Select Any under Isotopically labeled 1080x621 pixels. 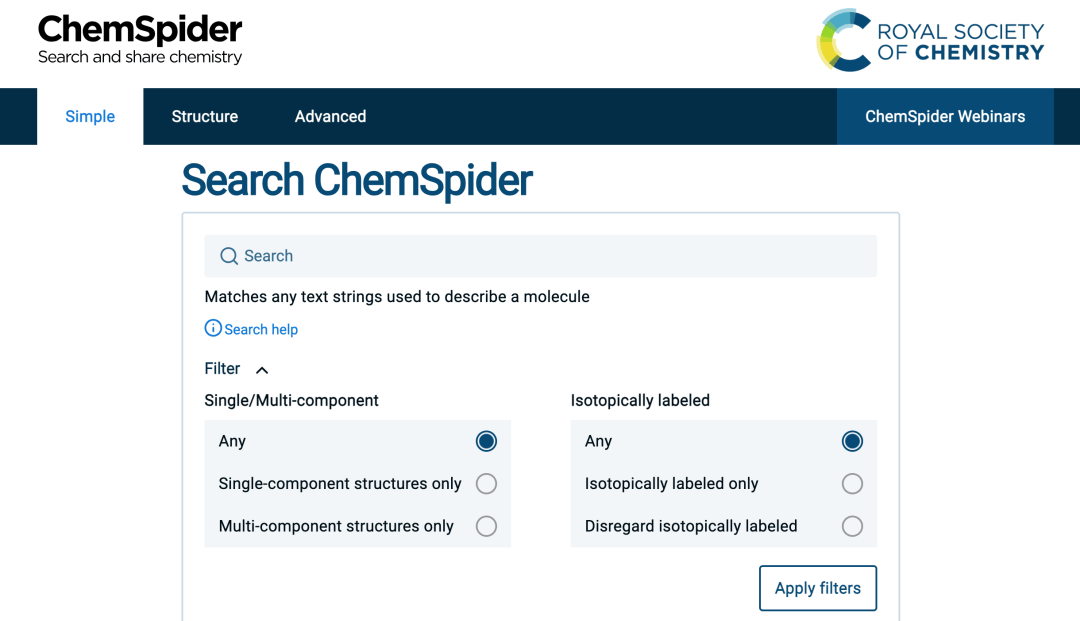[852, 441]
